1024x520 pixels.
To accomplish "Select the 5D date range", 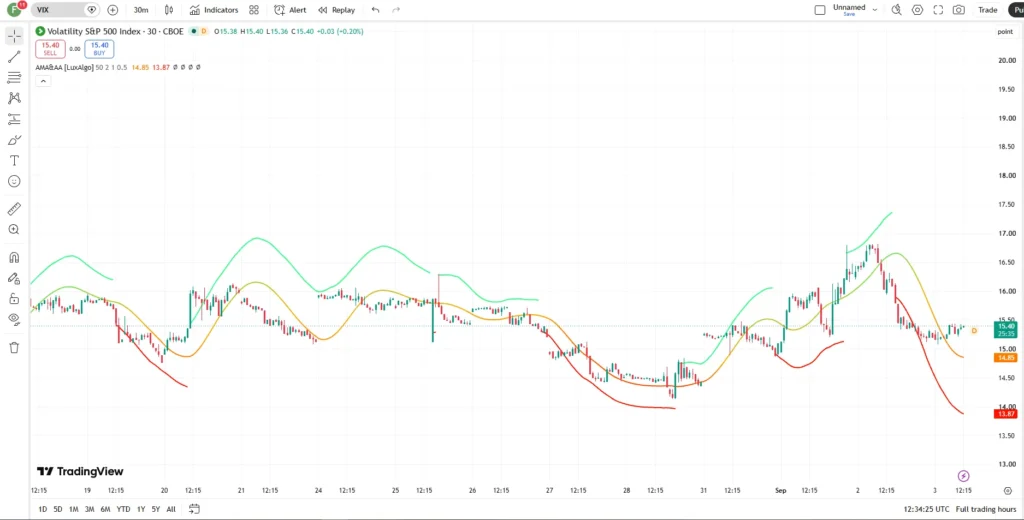I will pyautogui.click(x=58, y=509).
